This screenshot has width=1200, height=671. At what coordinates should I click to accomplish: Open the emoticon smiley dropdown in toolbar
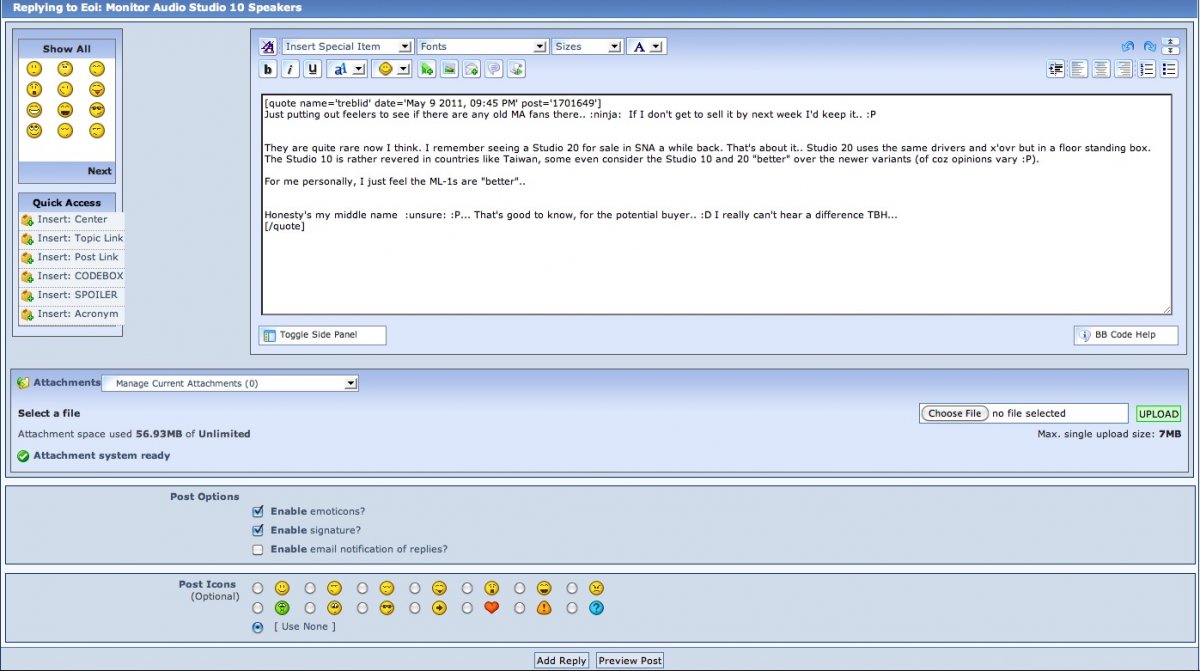[391, 69]
